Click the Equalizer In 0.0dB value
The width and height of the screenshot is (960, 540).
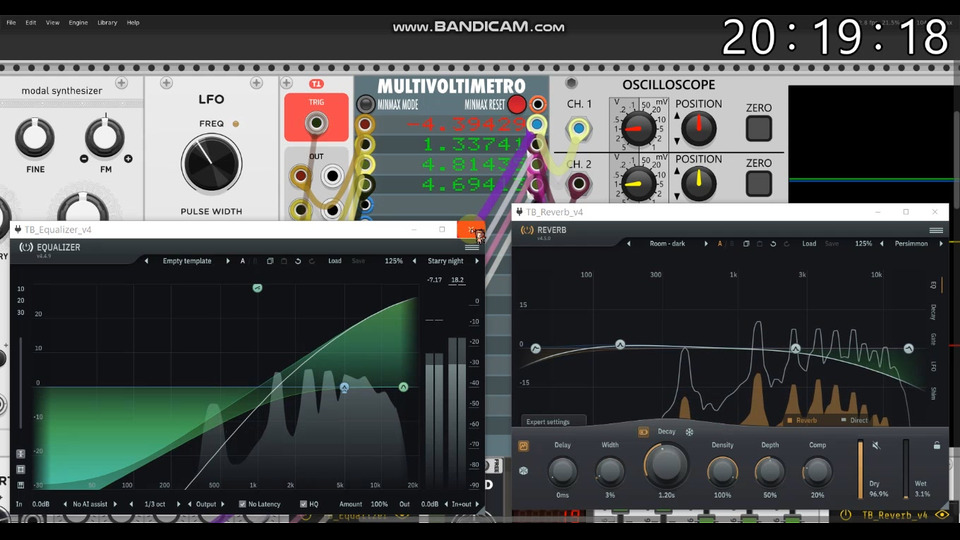[40, 504]
